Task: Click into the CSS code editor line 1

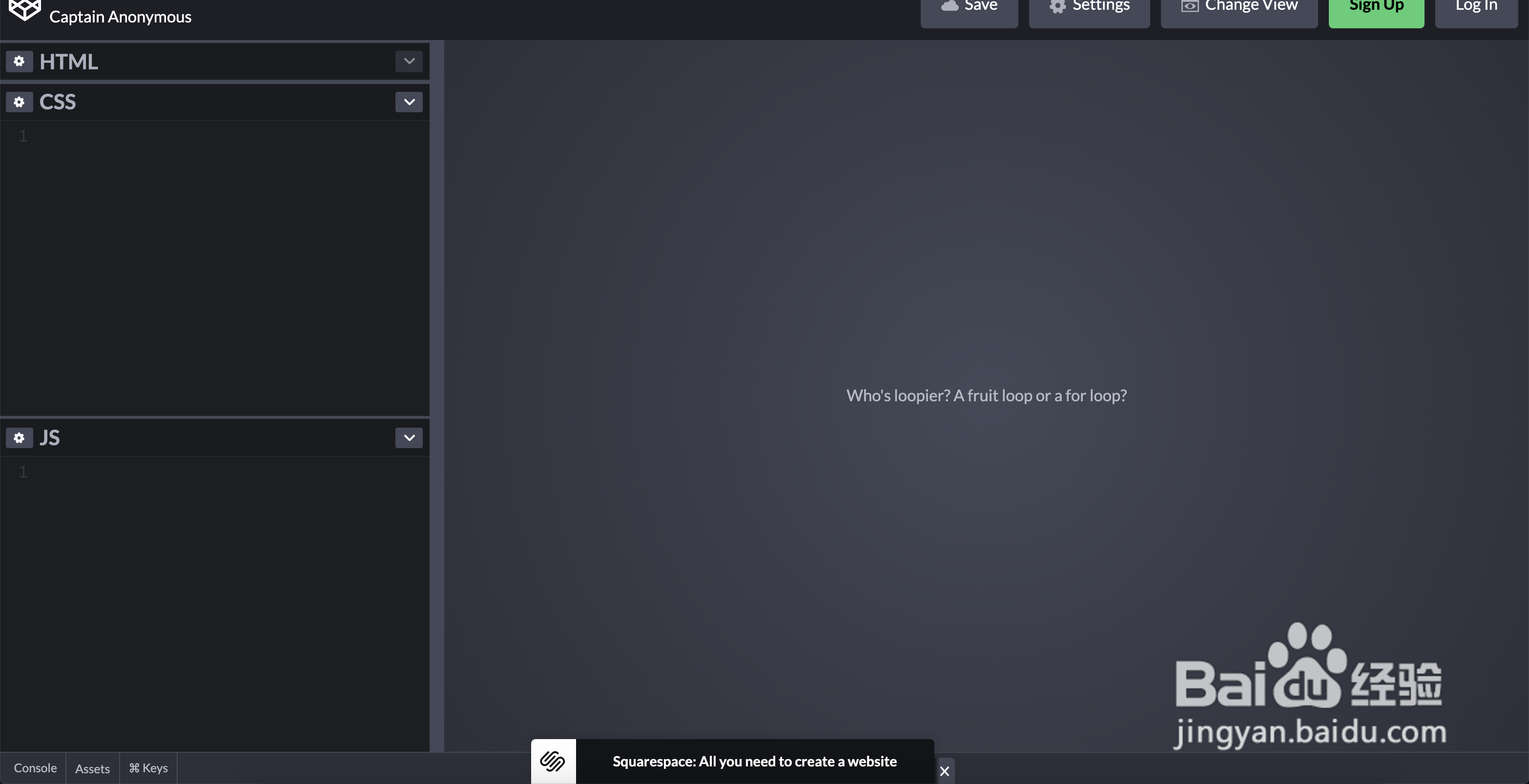Action: [x=228, y=137]
